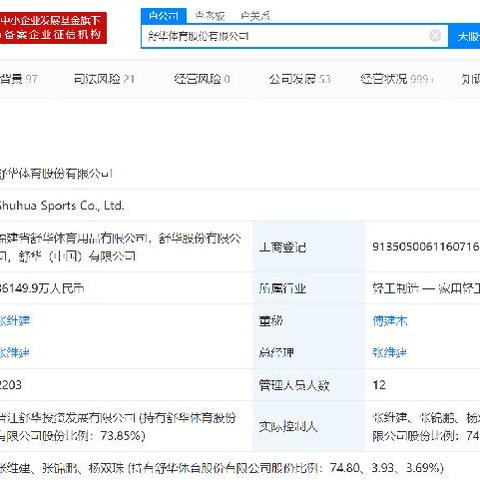Viewport: 480px width, 480px height.
Task: Click the search box containing 舒华体育股份有限公司
Action: (294, 36)
